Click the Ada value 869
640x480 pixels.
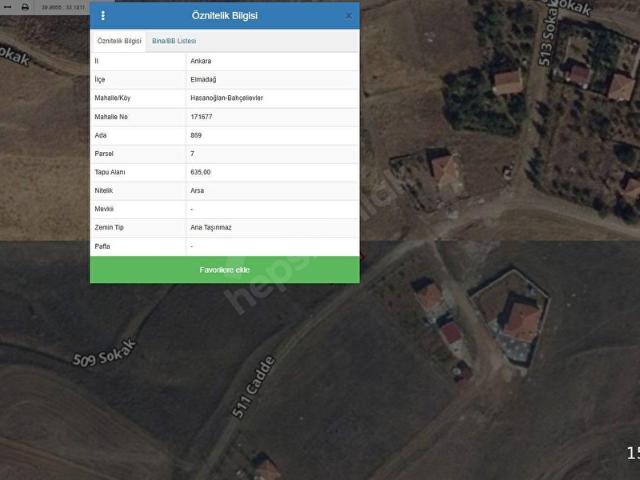[195, 135]
